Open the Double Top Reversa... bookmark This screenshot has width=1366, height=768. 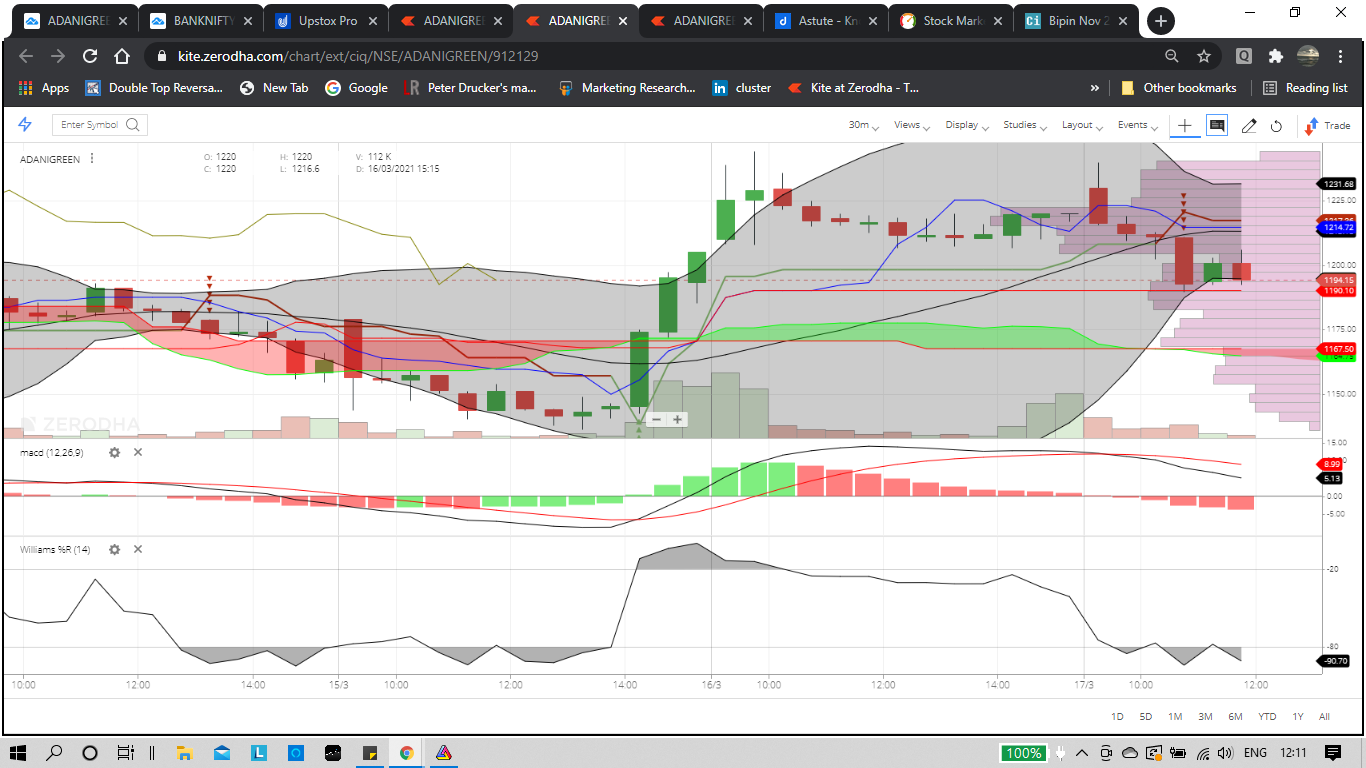pyautogui.click(x=154, y=88)
